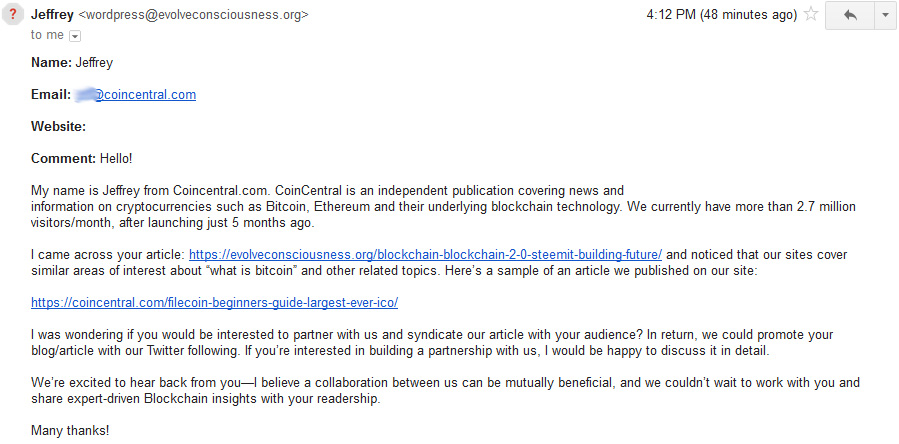
Task: Click the wordpress@evolveconsciousness.org sender address
Action: tap(193, 15)
